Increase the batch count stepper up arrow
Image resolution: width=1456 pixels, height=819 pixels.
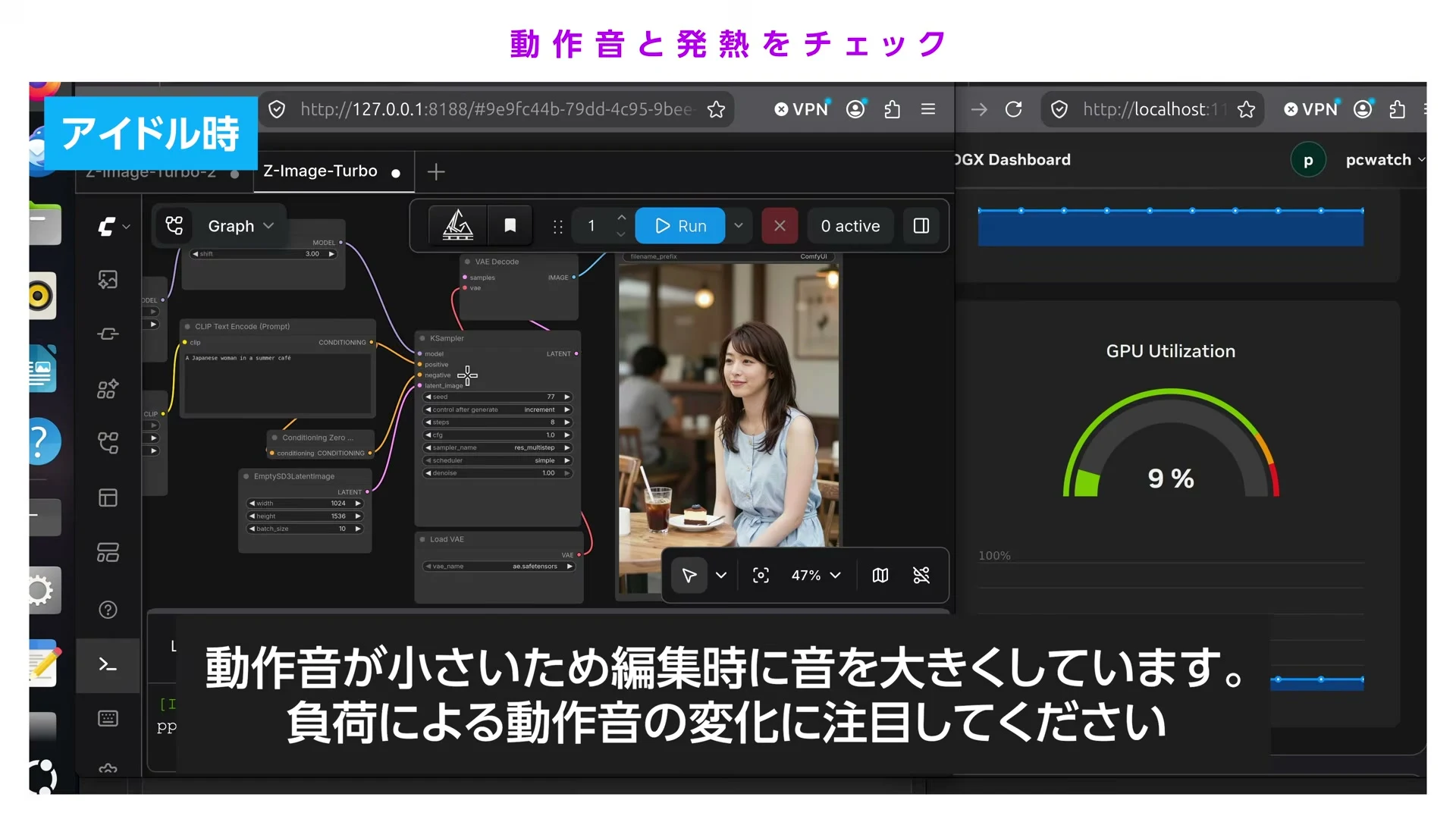click(622, 218)
